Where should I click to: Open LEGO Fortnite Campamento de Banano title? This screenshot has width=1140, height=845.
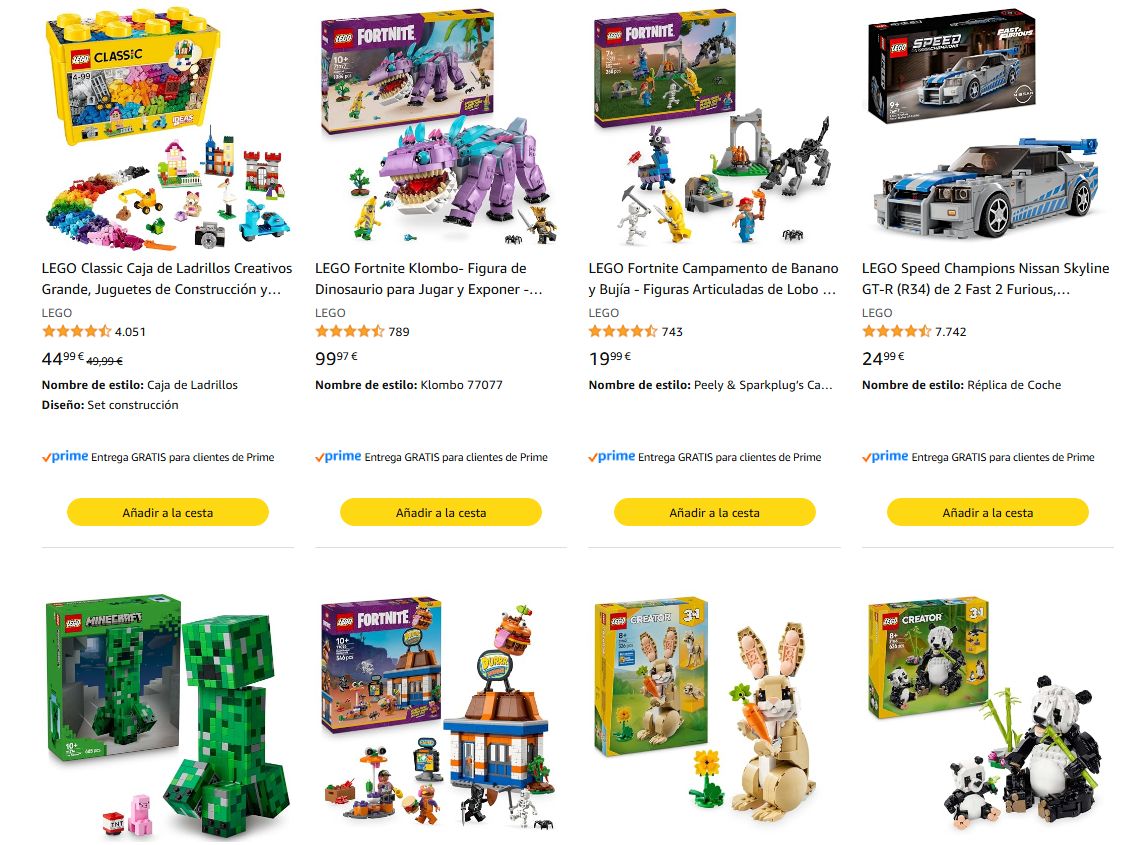coord(713,279)
